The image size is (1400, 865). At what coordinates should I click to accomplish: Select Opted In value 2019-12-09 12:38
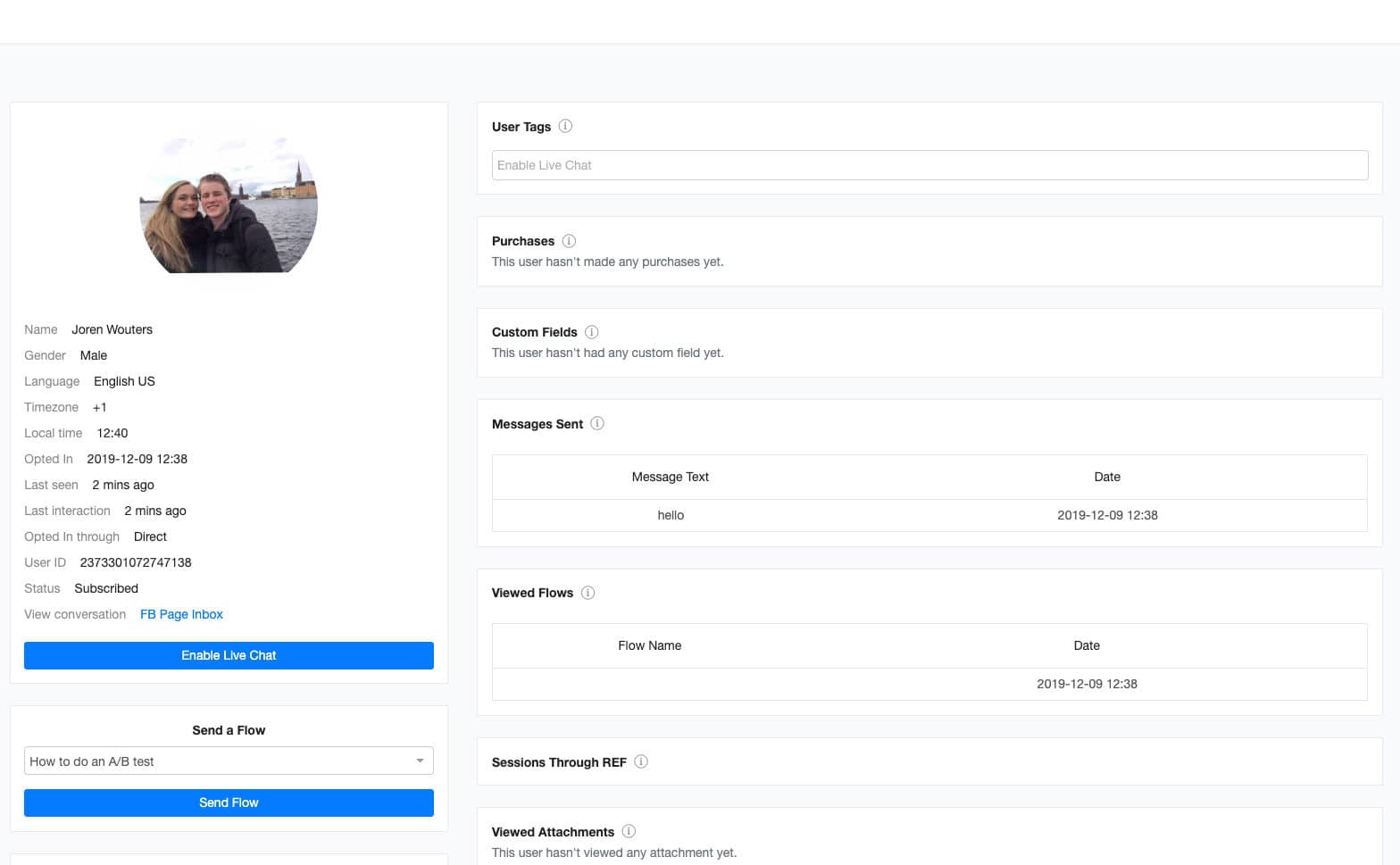tap(137, 459)
